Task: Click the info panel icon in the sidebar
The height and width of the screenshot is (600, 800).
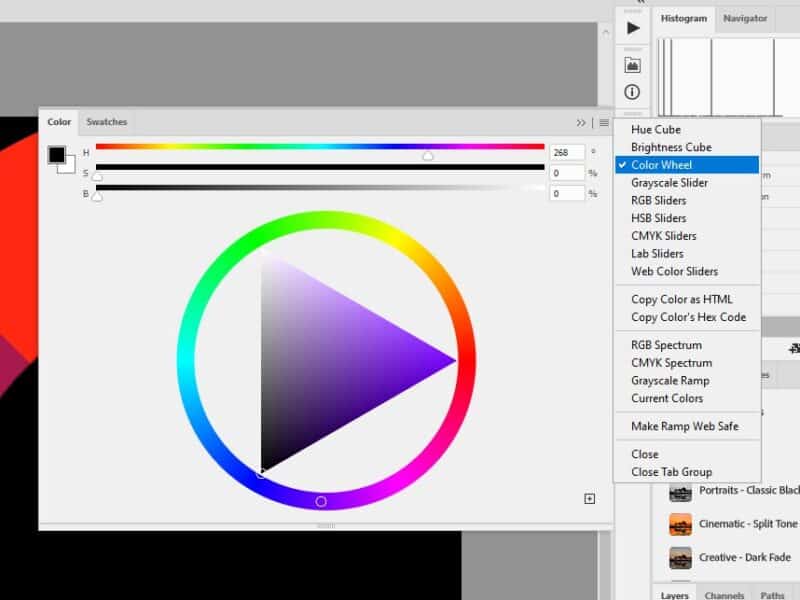Action: tap(632, 91)
